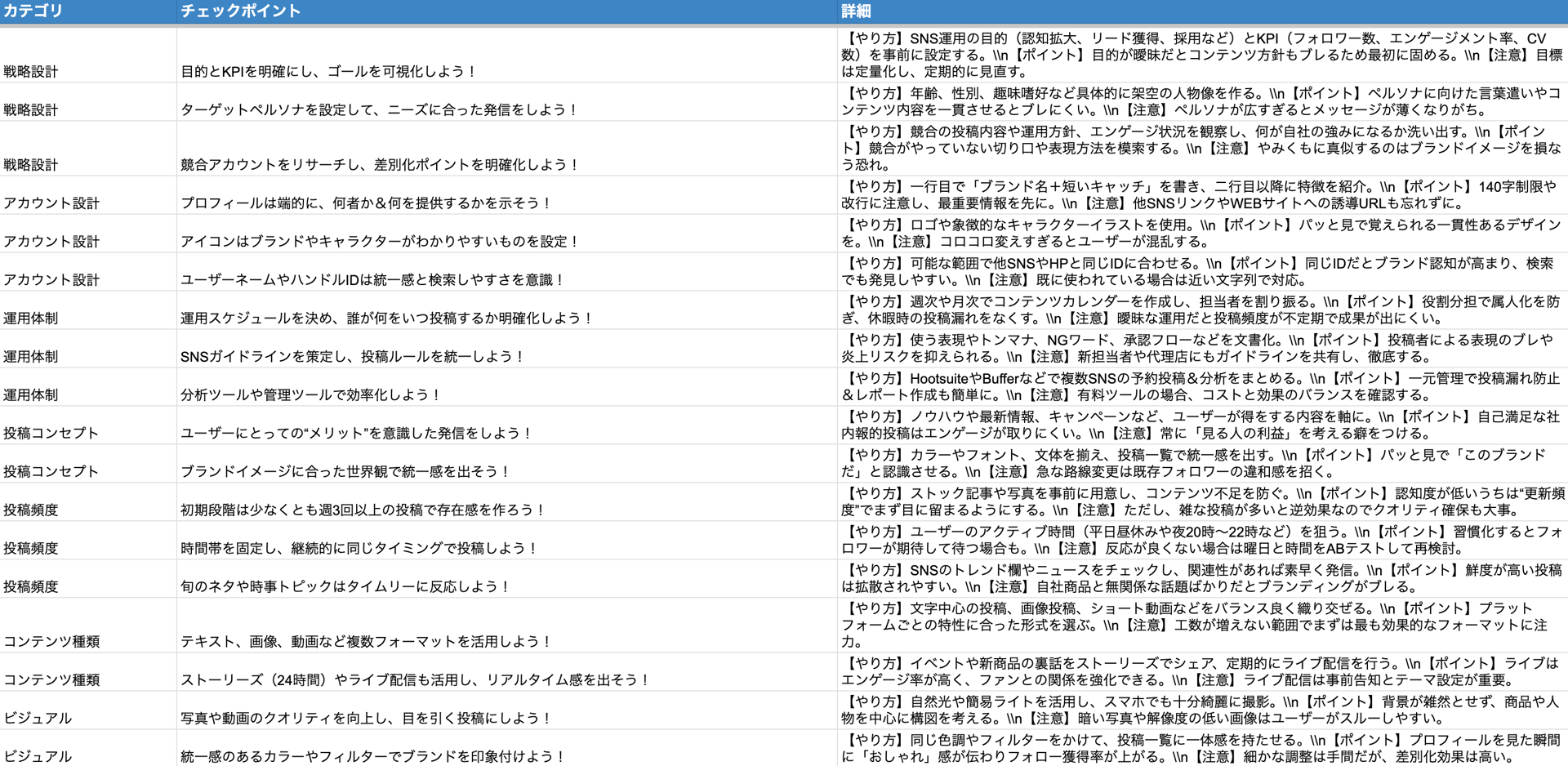Click the カテゴリ column header
The width and height of the screenshot is (1568, 766).
click(x=88, y=11)
